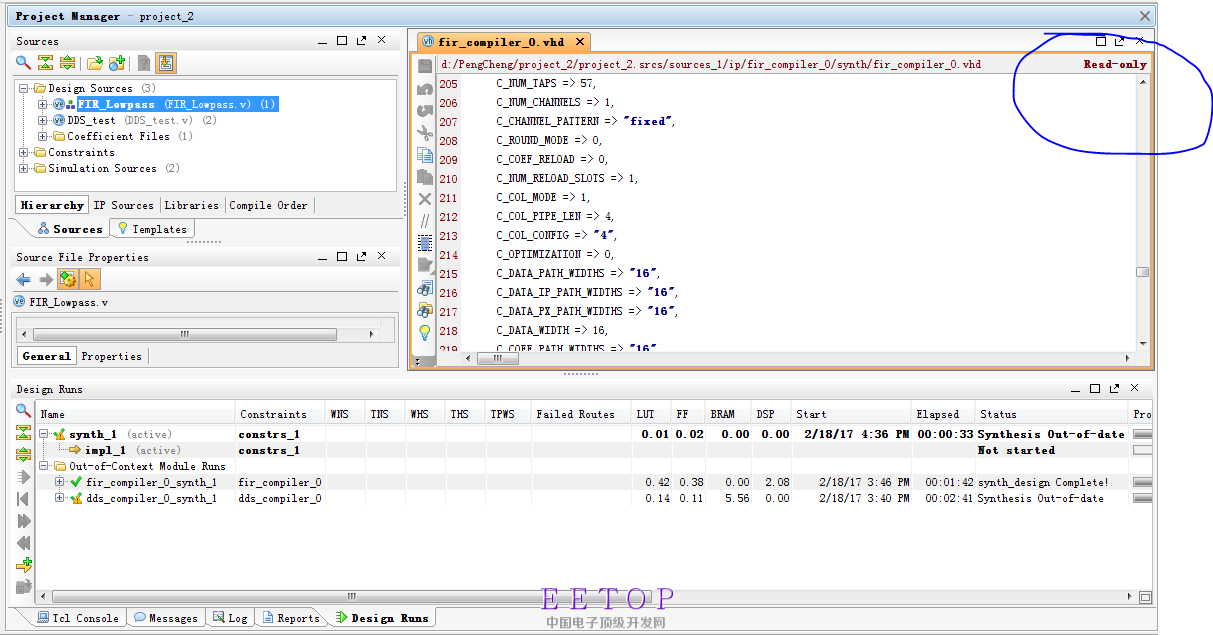Viewport: 1213px width, 635px height.
Task: Expand fir_compiler_0_synth_1 run row
Action: coord(59,483)
